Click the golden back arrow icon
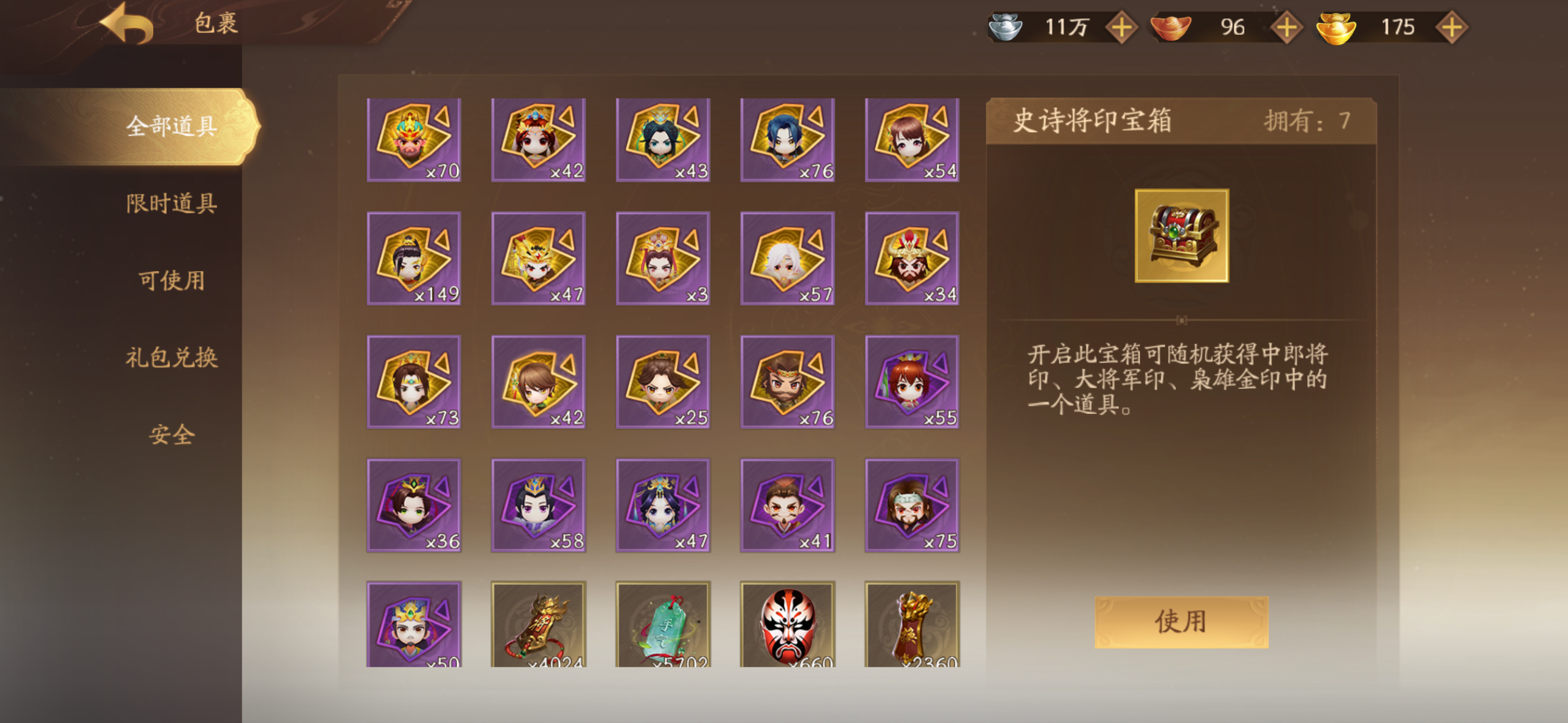Viewport: 1568px width, 723px height. pos(127,23)
